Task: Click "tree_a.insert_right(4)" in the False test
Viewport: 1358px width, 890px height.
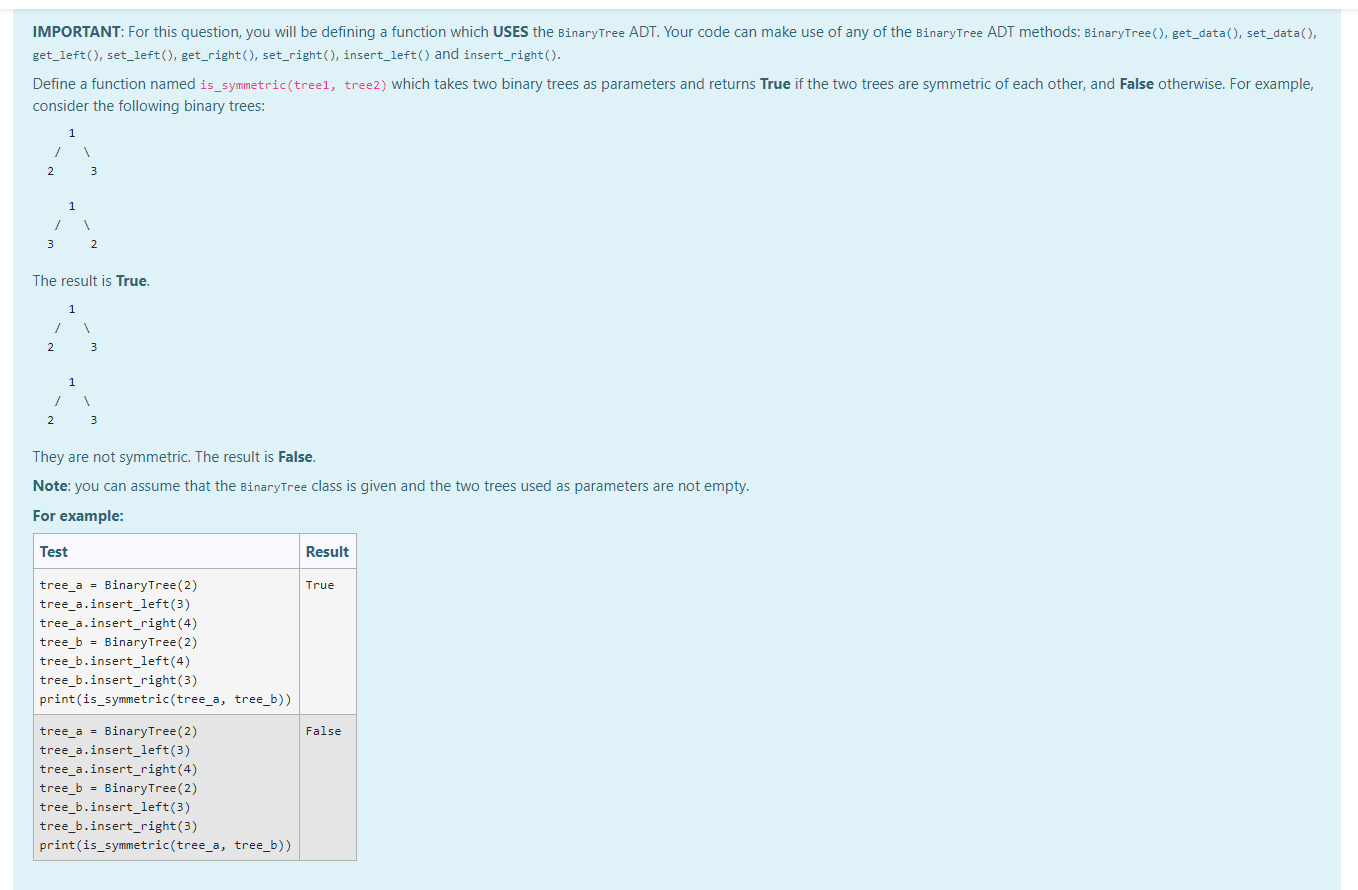Action: [x=119, y=769]
